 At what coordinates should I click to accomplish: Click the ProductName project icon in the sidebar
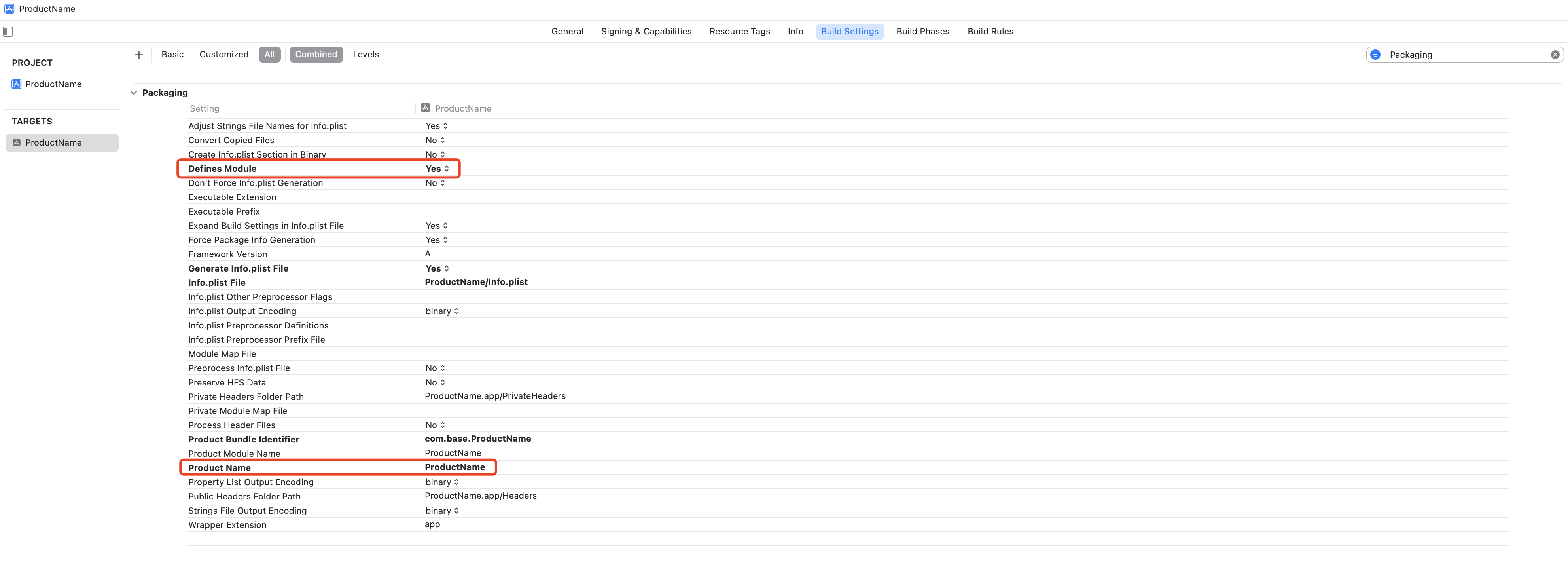[17, 84]
